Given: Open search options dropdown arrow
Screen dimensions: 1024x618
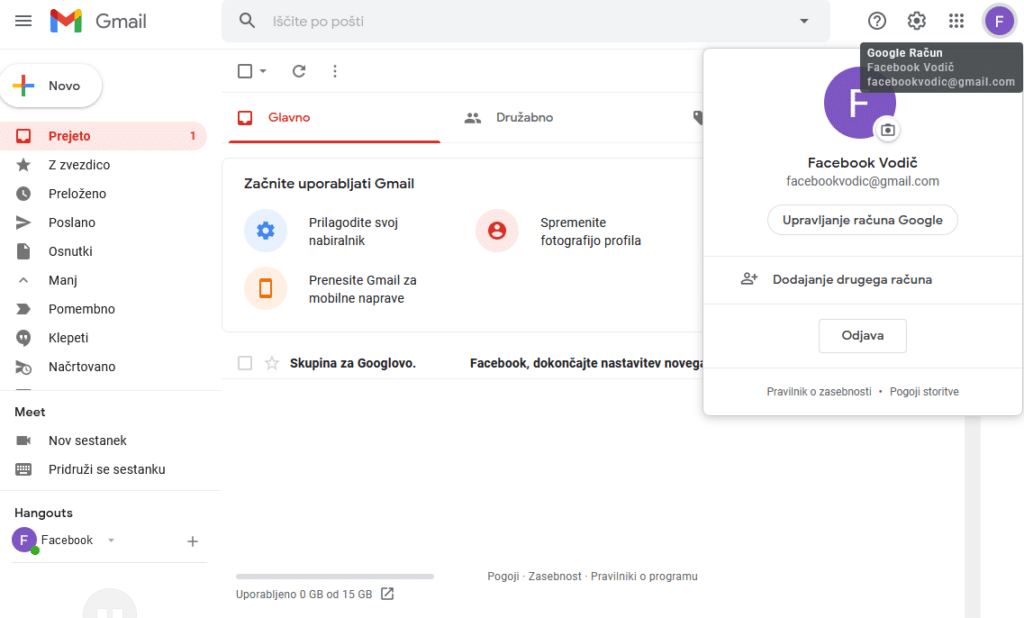Looking at the screenshot, I should tap(804, 21).
